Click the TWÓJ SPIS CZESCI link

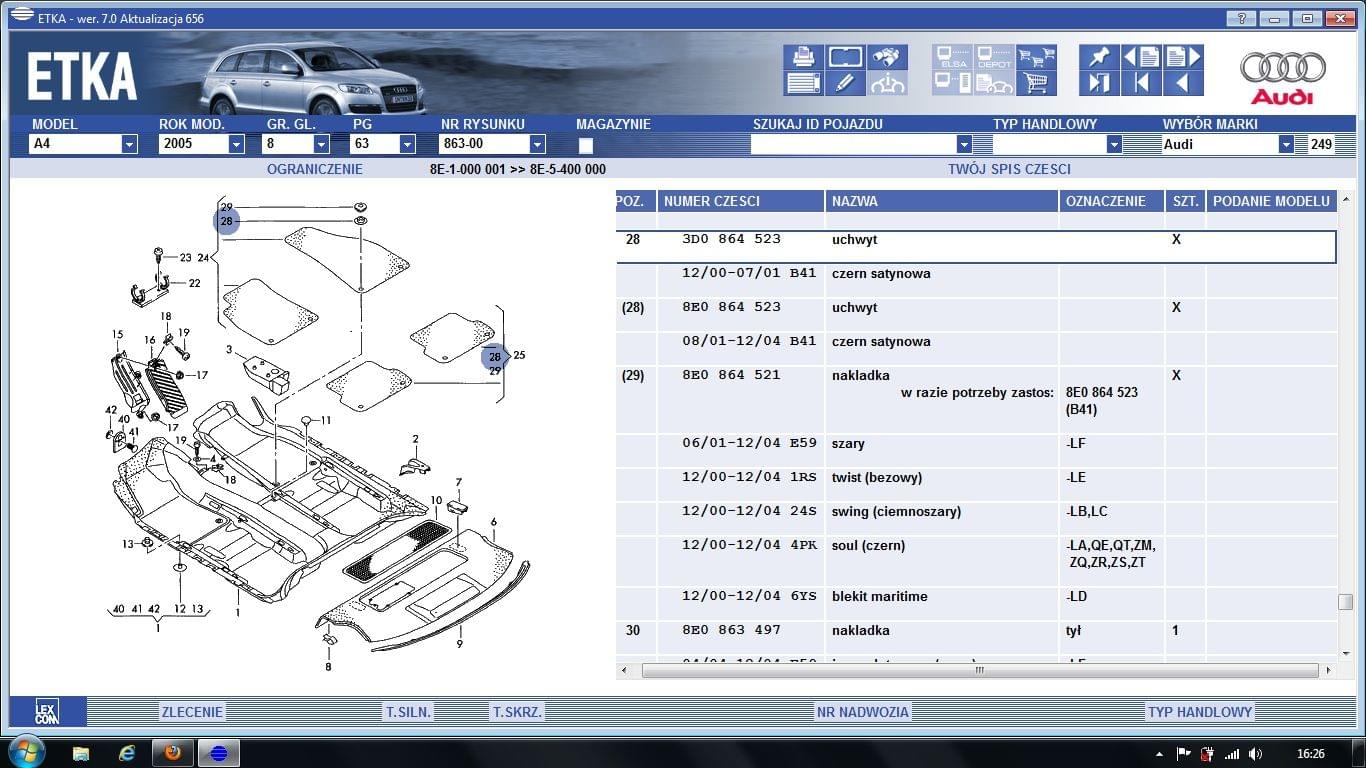click(1009, 169)
